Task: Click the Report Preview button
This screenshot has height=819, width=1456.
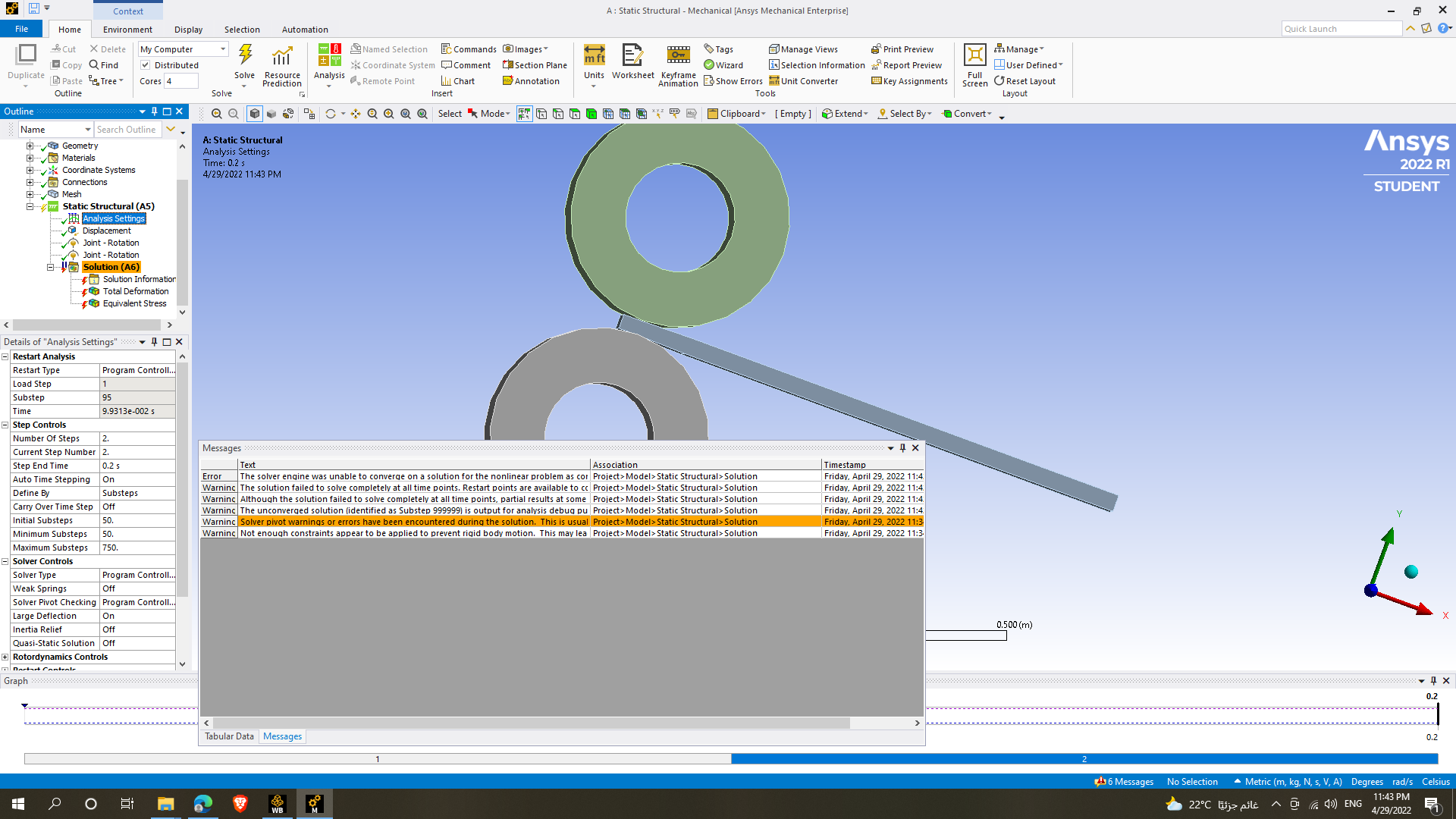Action: click(x=906, y=65)
